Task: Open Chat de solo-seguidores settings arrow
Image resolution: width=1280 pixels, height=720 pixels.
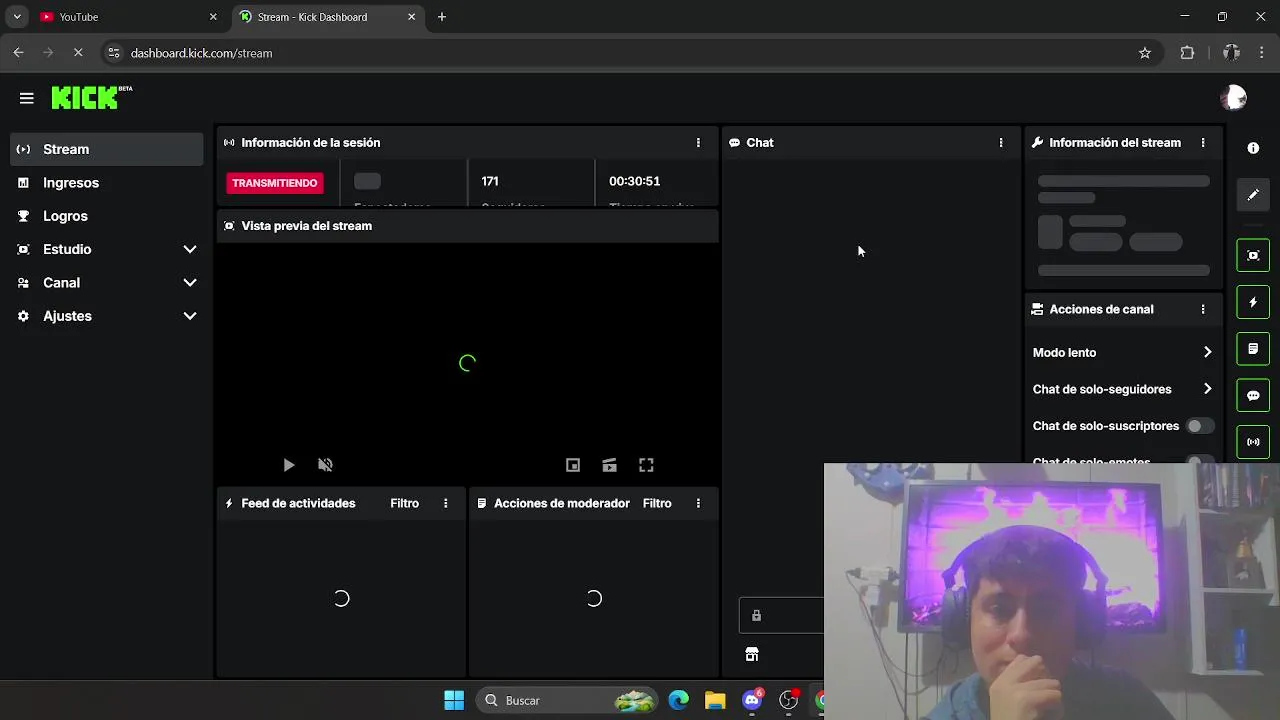Action: (1207, 389)
